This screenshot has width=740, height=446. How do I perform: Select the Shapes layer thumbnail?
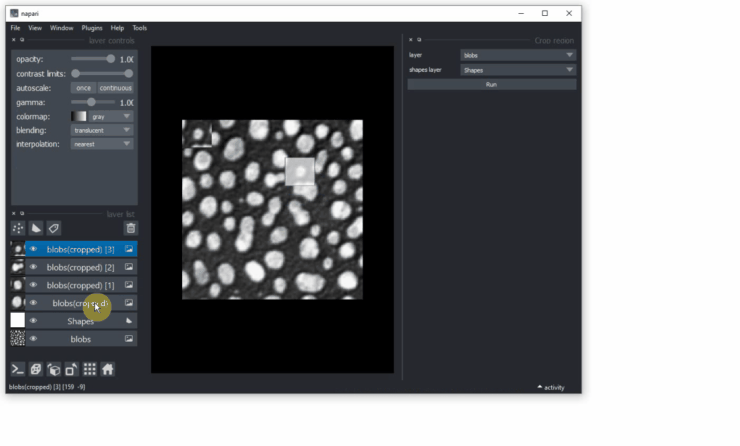17,320
